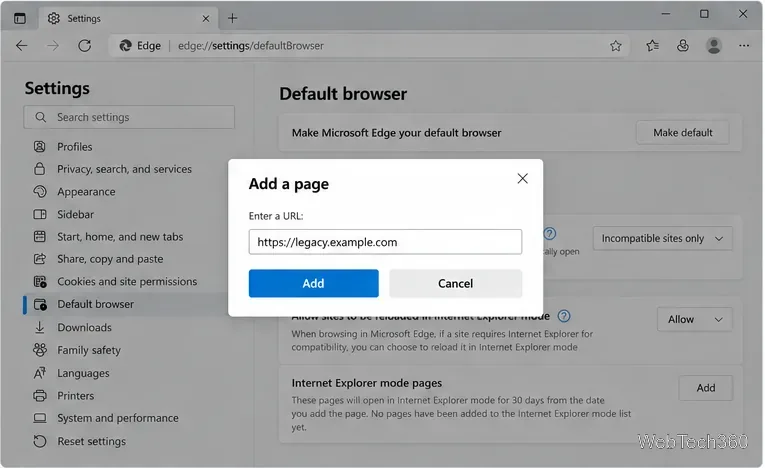The width and height of the screenshot is (765, 468).
Task: Open Settings and more ellipsis menu
Action: point(744,46)
